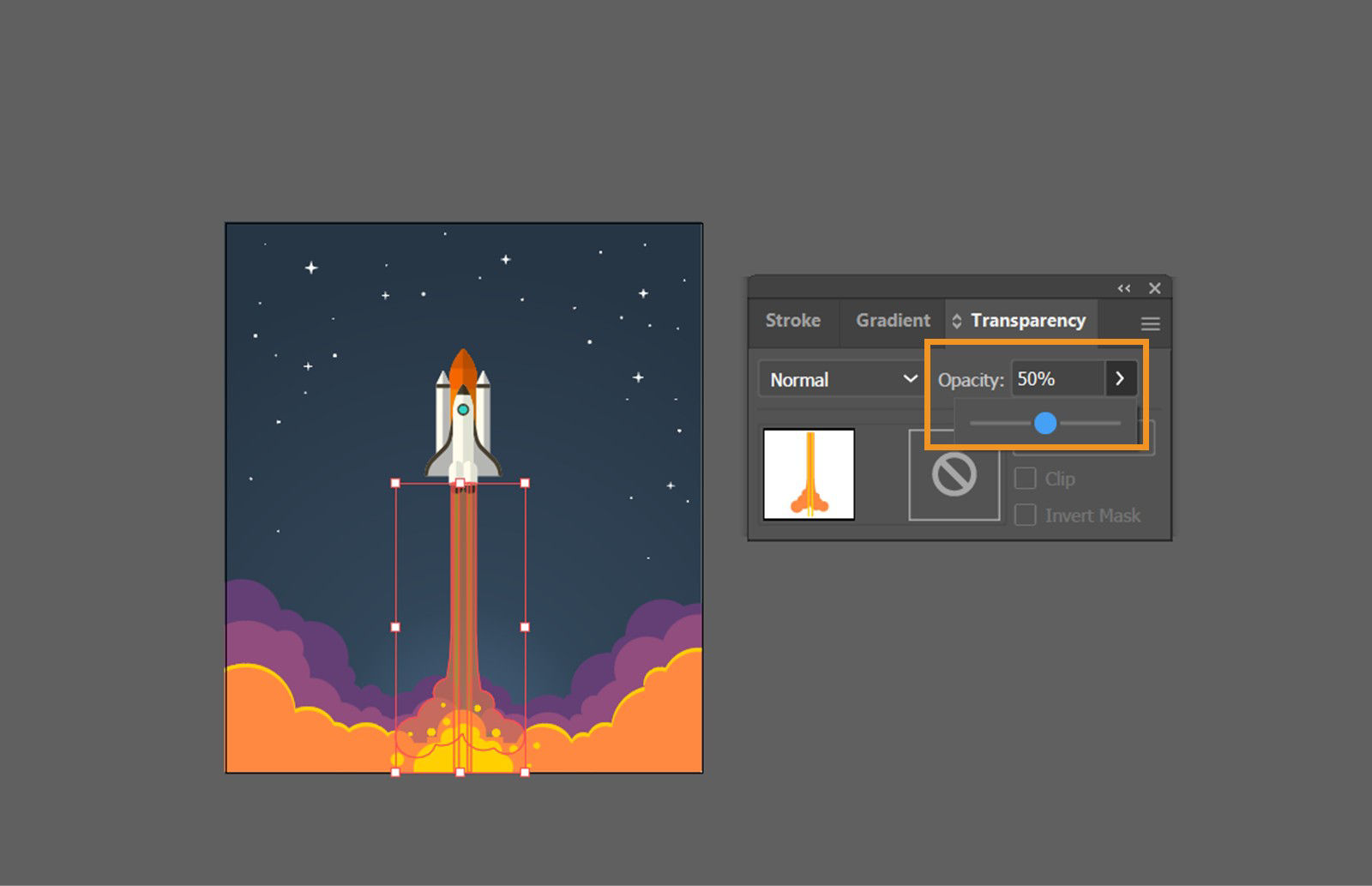Image resolution: width=1372 pixels, height=886 pixels.
Task: Enable the Clip checkbox
Action: [x=1026, y=479]
